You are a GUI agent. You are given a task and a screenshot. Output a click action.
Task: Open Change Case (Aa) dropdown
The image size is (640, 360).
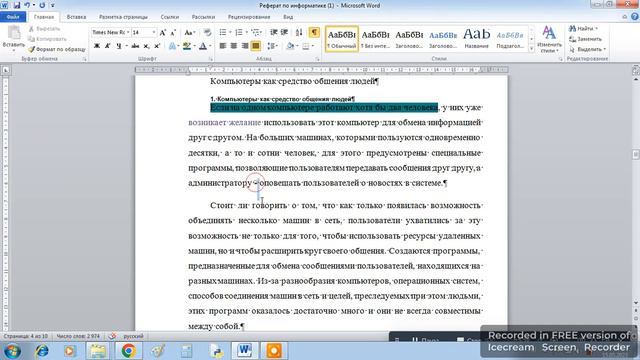[189, 33]
